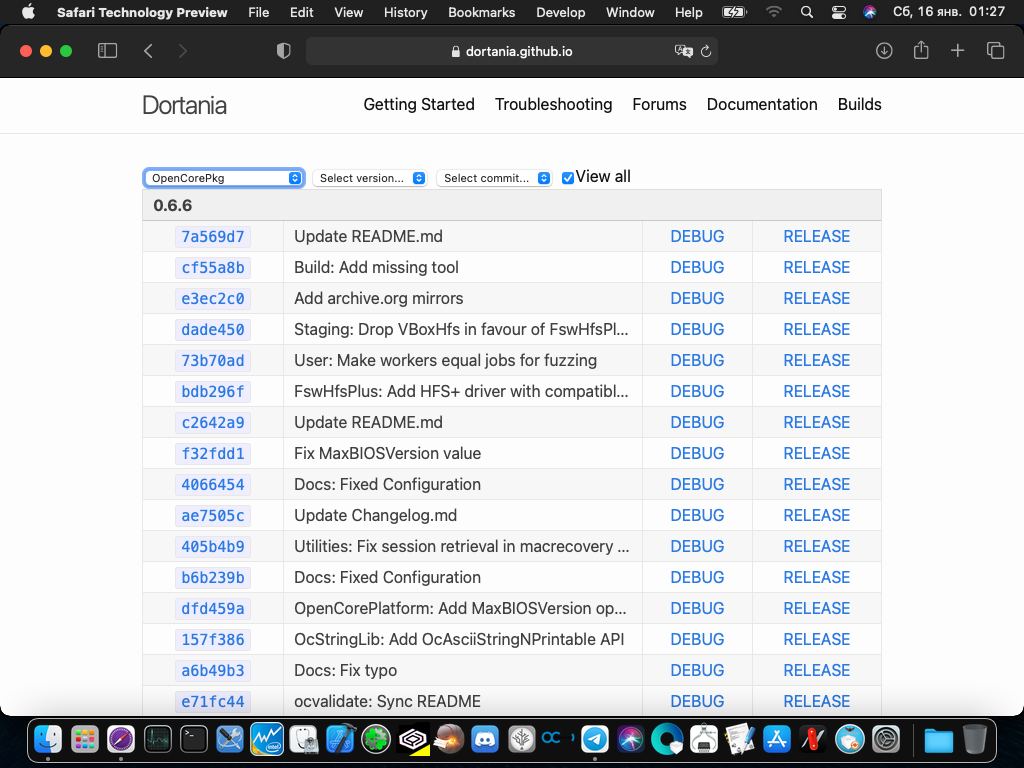Uncheck the View all checkbox

tap(568, 178)
